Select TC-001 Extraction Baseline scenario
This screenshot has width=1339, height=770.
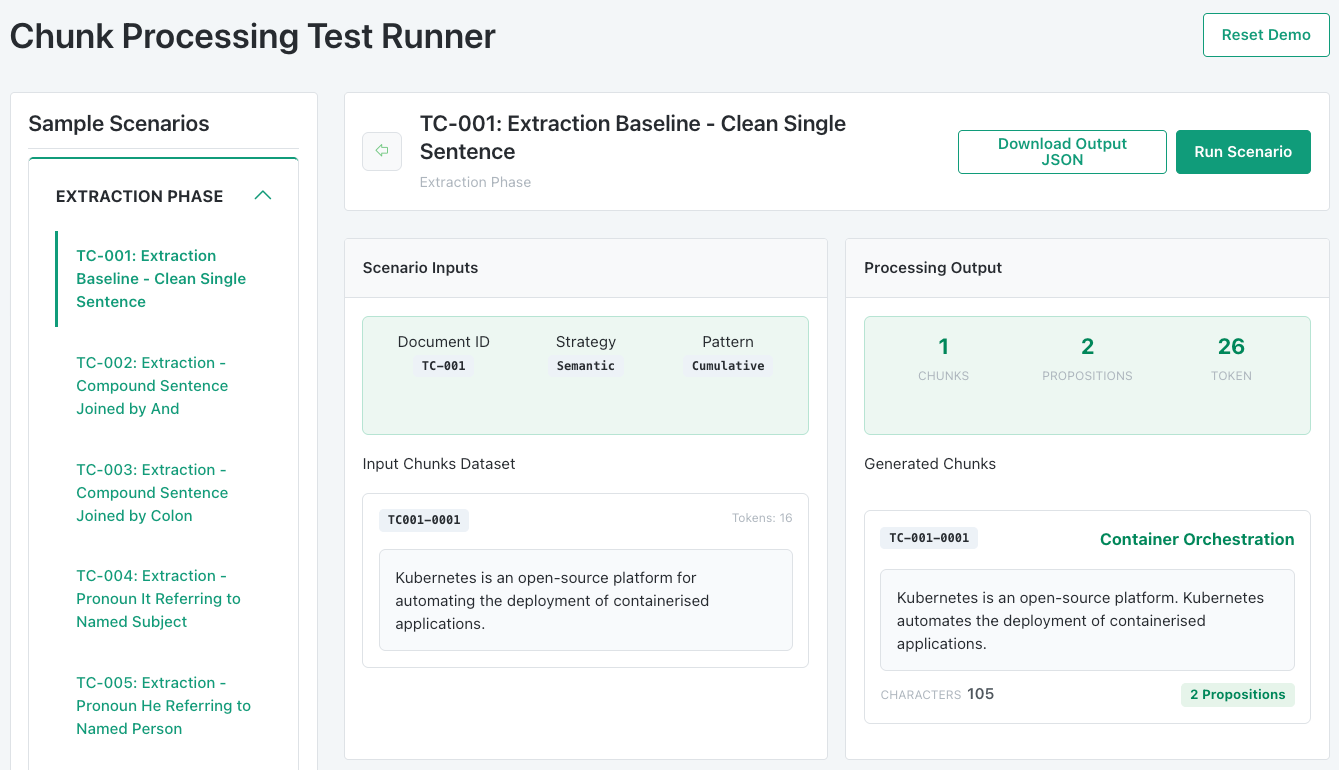161,279
